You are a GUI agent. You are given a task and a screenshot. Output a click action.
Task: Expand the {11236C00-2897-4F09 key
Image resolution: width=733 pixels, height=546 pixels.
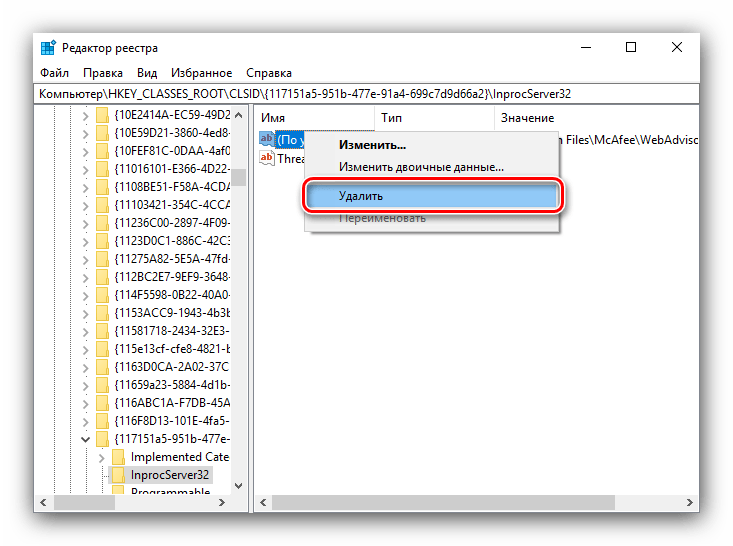click(x=86, y=224)
